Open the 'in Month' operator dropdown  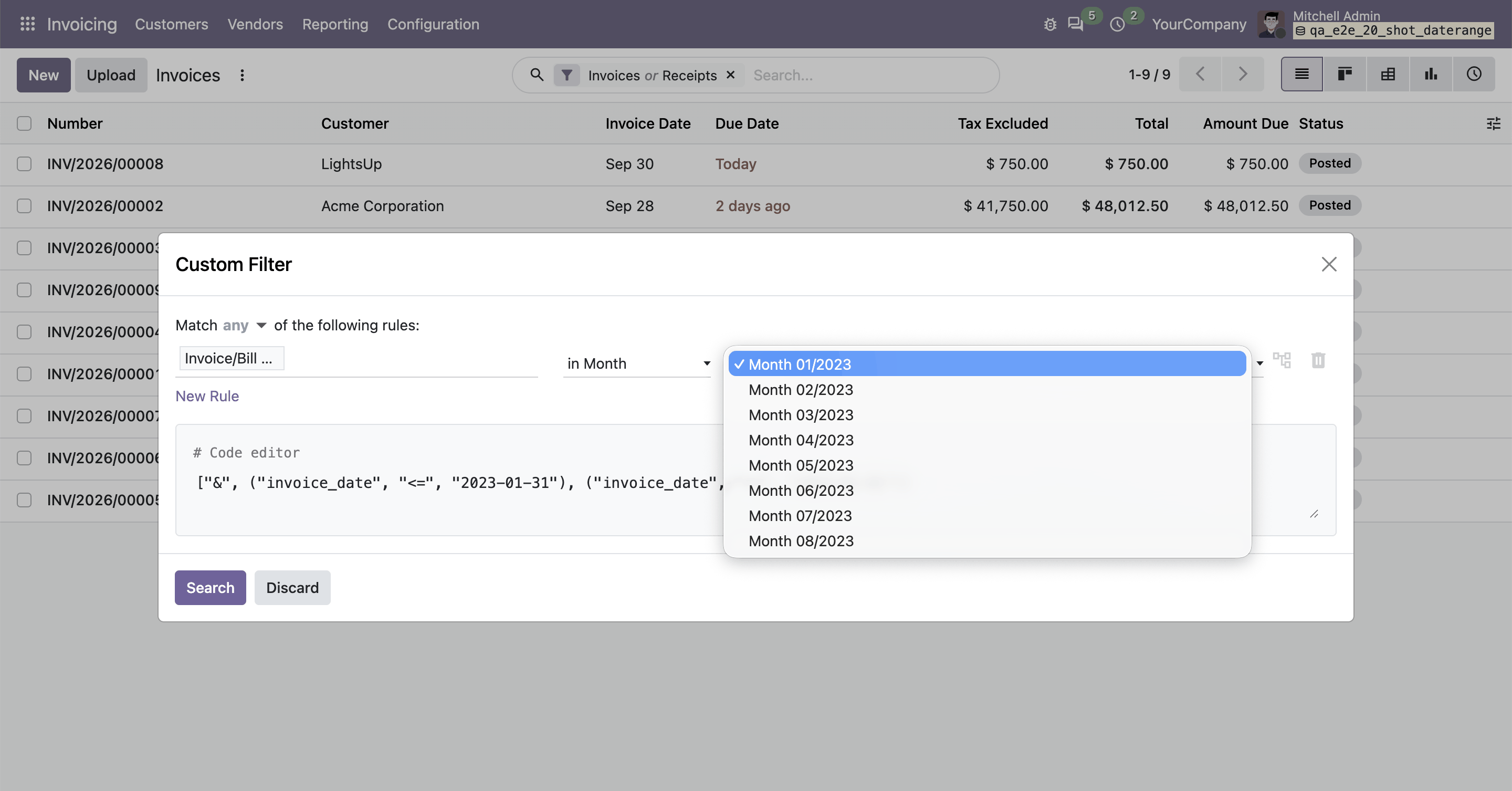pyautogui.click(x=637, y=363)
